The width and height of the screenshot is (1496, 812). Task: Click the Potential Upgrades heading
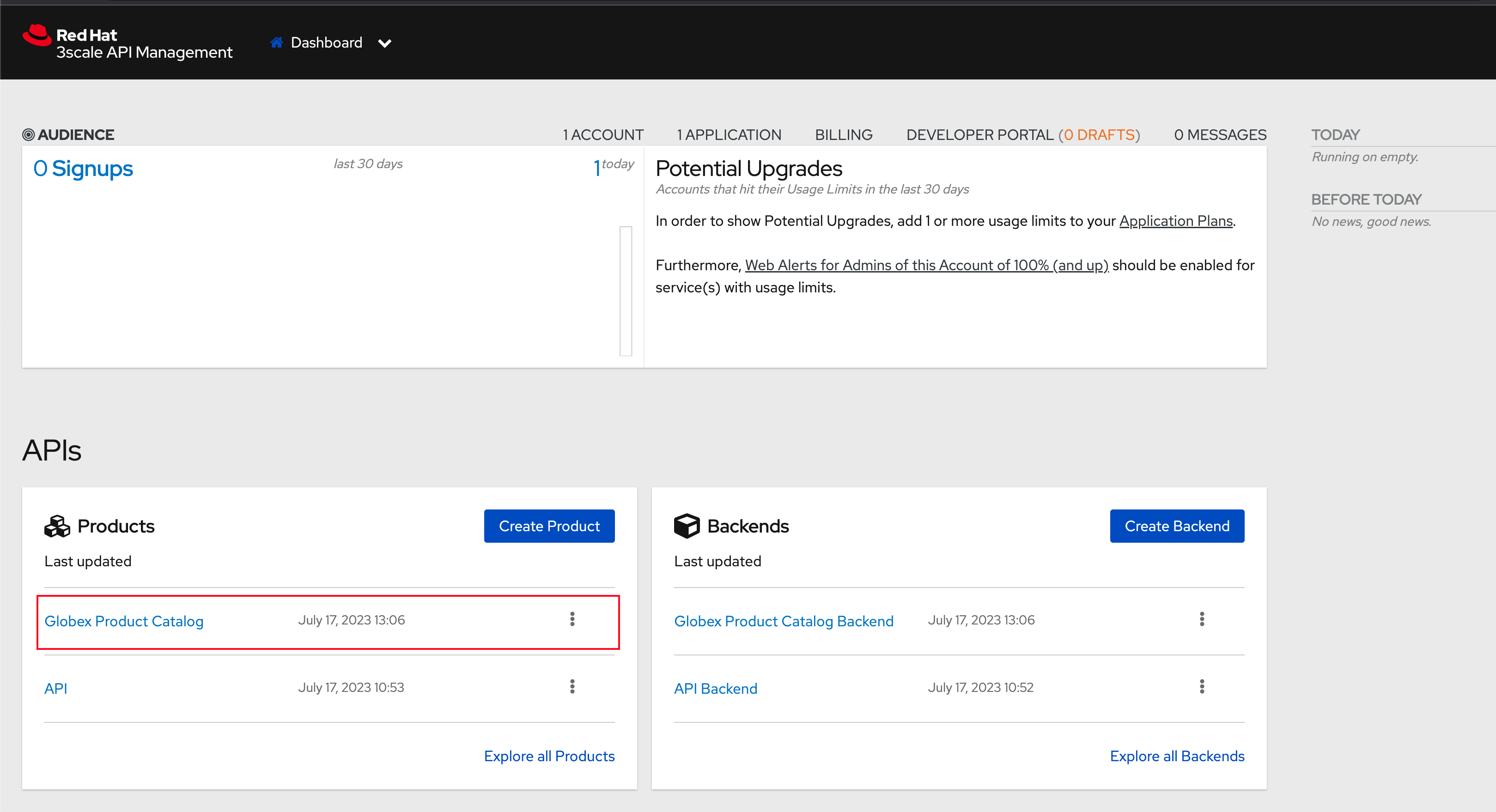point(748,168)
